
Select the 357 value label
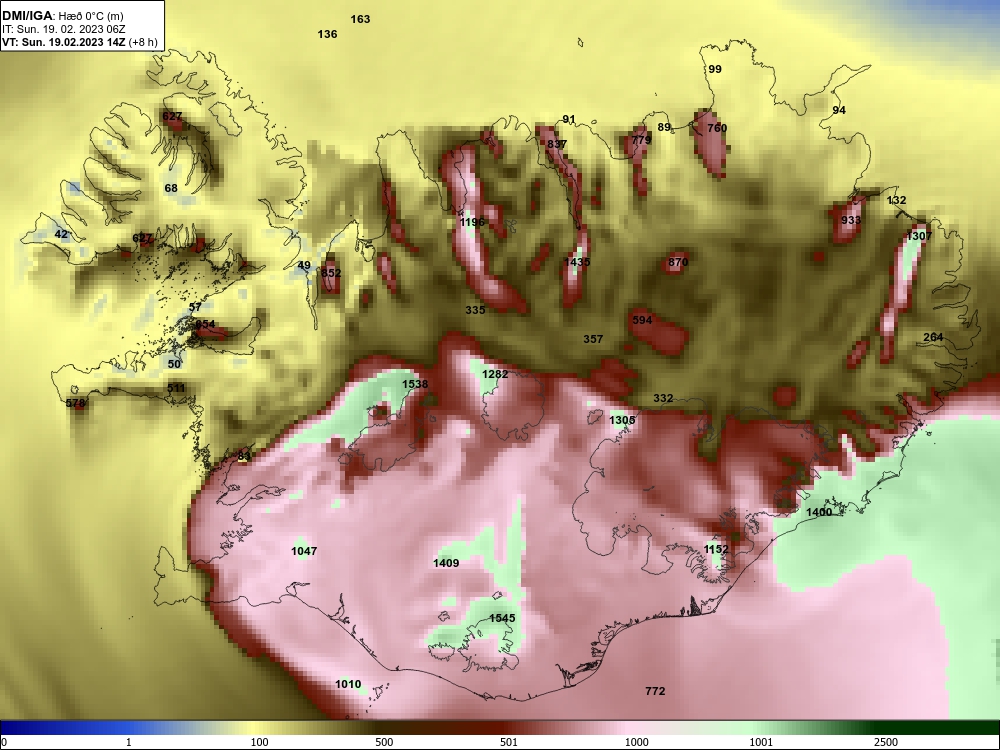click(x=593, y=339)
